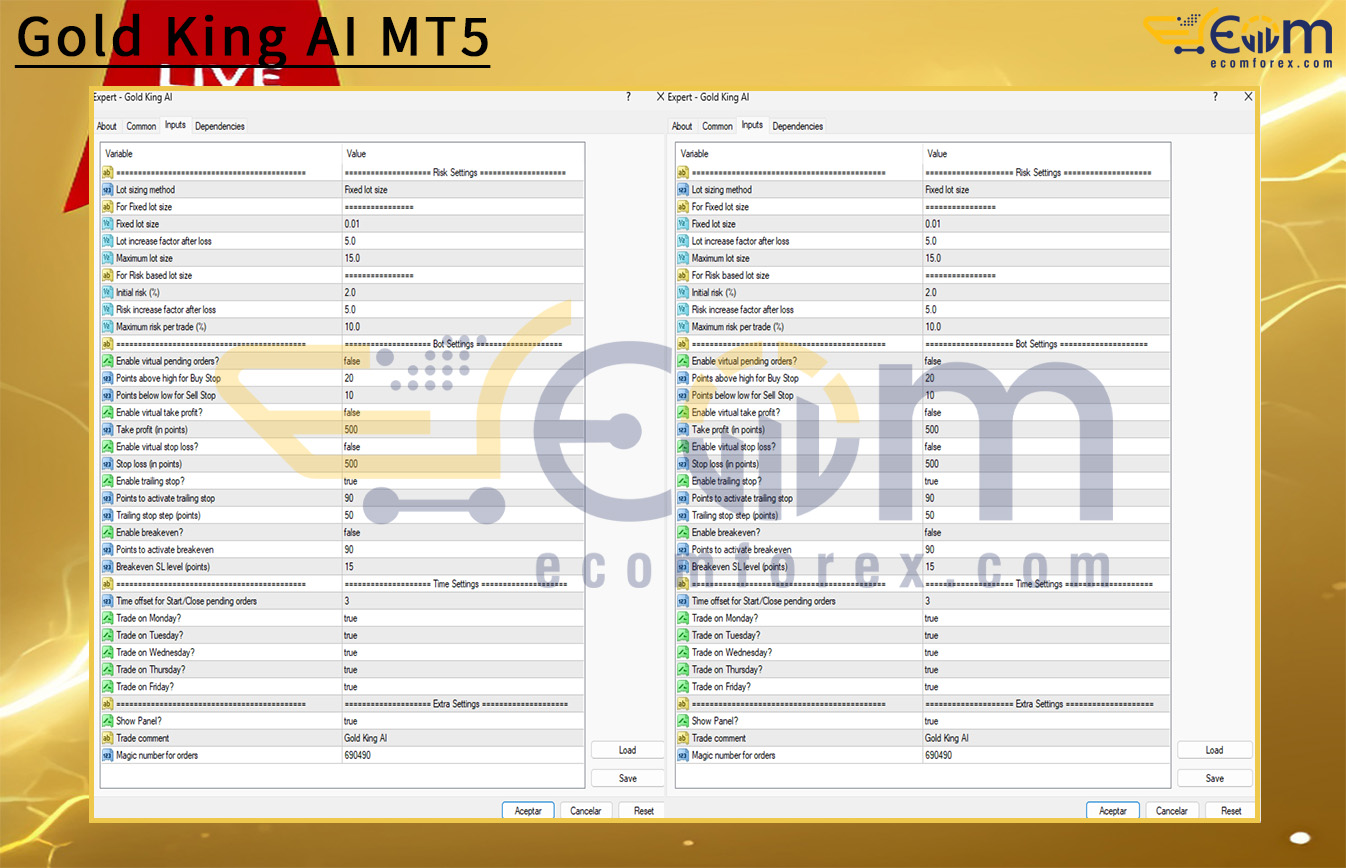Click the Trade on Monday row icon in right dialog
Screen dimensions: 1346x868
pos(683,618)
